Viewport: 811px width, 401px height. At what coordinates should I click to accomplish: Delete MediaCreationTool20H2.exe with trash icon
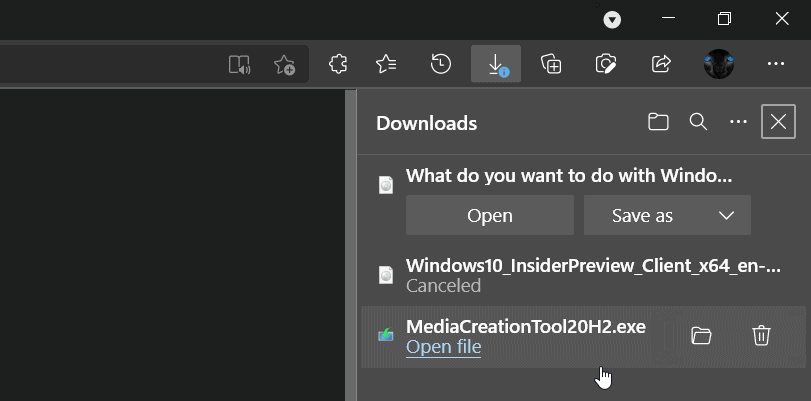click(761, 336)
